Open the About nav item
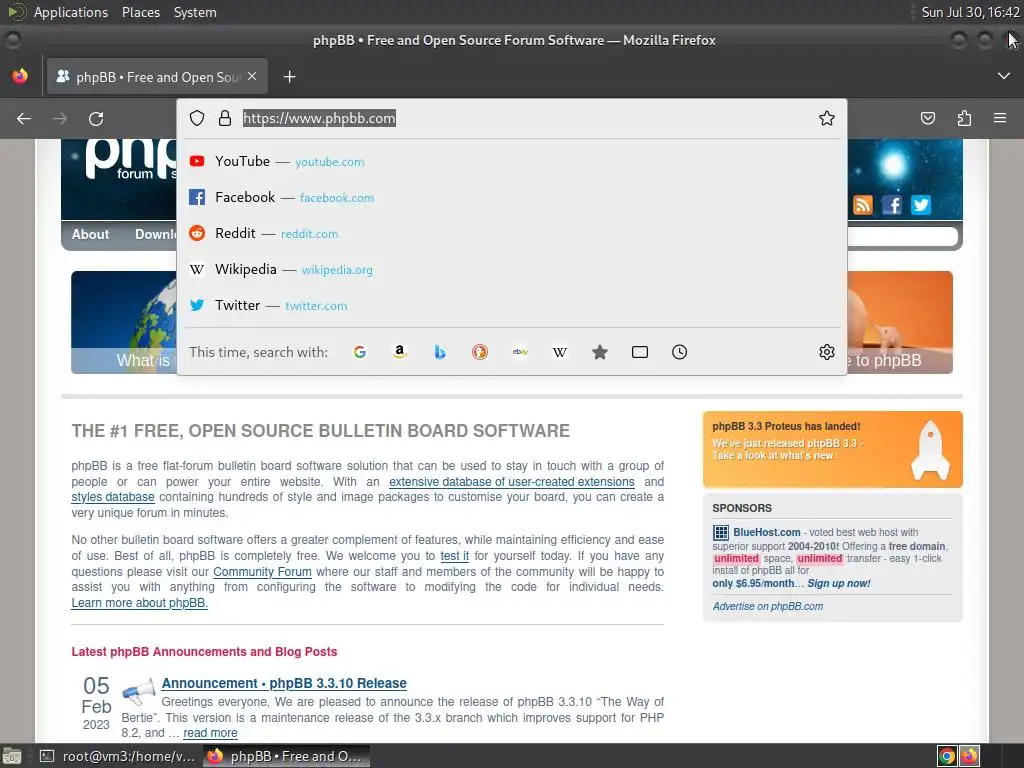The width and height of the screenshot is (1024, 768). coord(90,234)
